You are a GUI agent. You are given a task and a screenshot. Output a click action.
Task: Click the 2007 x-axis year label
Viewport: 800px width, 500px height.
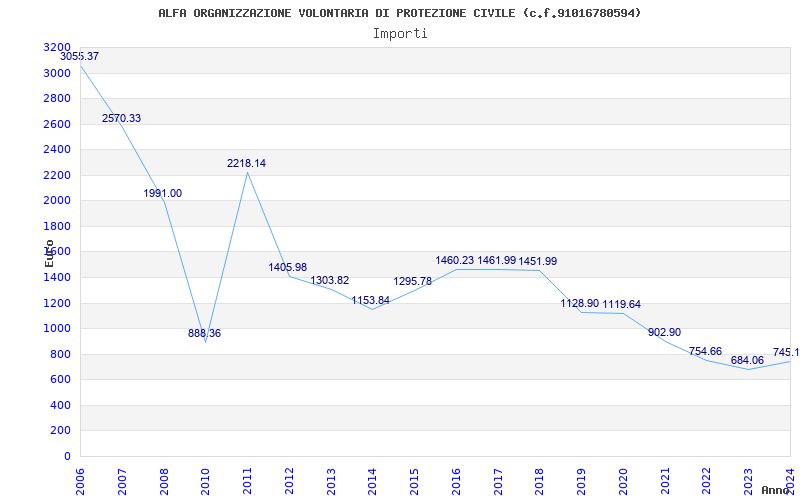(122, 480)
